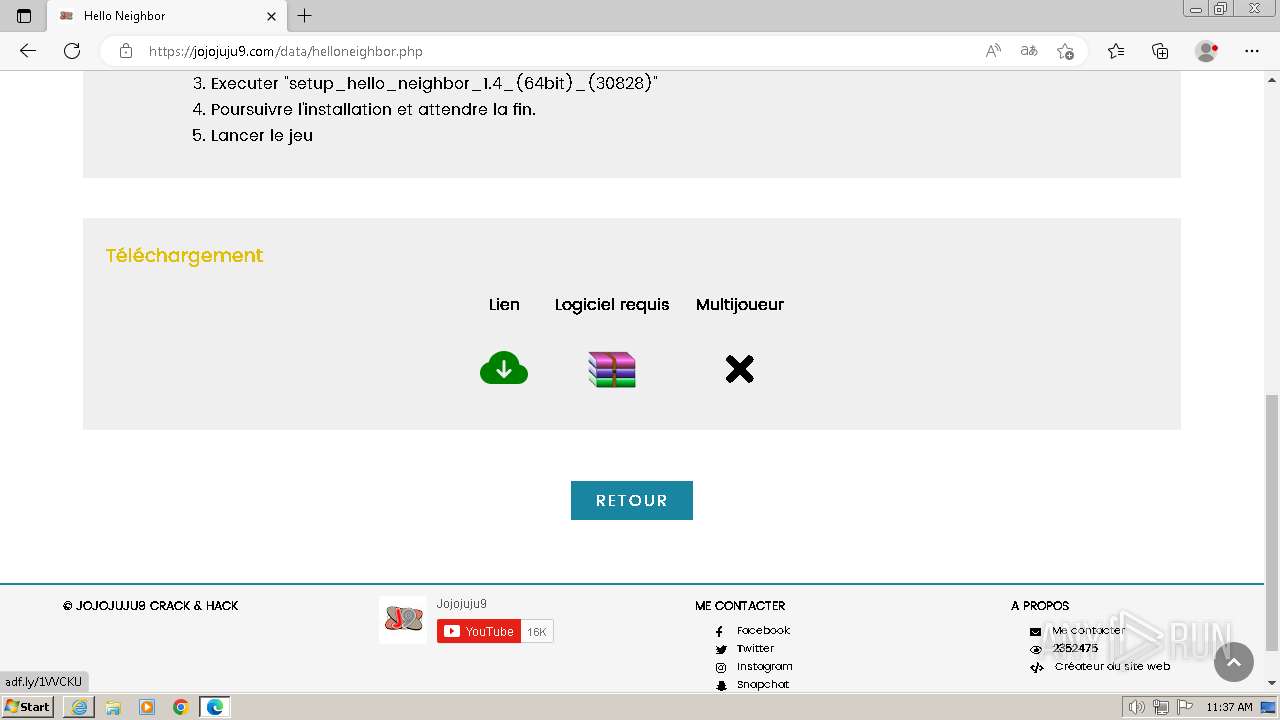This screenshot has height=720, width=1280.
Task: Open a new tab with plus button
Action: (x=305, y=16)
